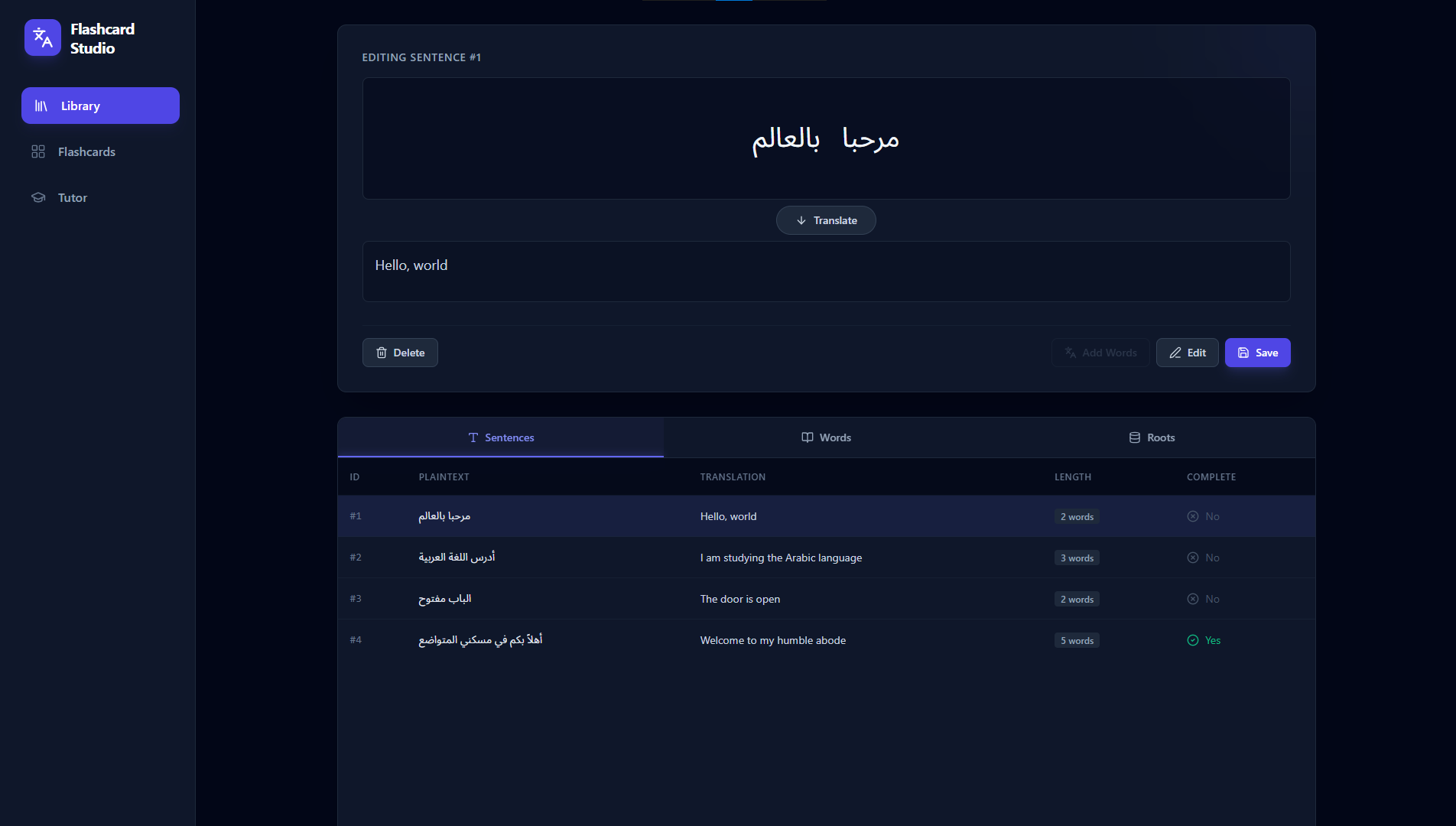This screenshot has height=826, width=1456.
Task: Go to Flashcards in the sidebar
Action: (100, 151)
